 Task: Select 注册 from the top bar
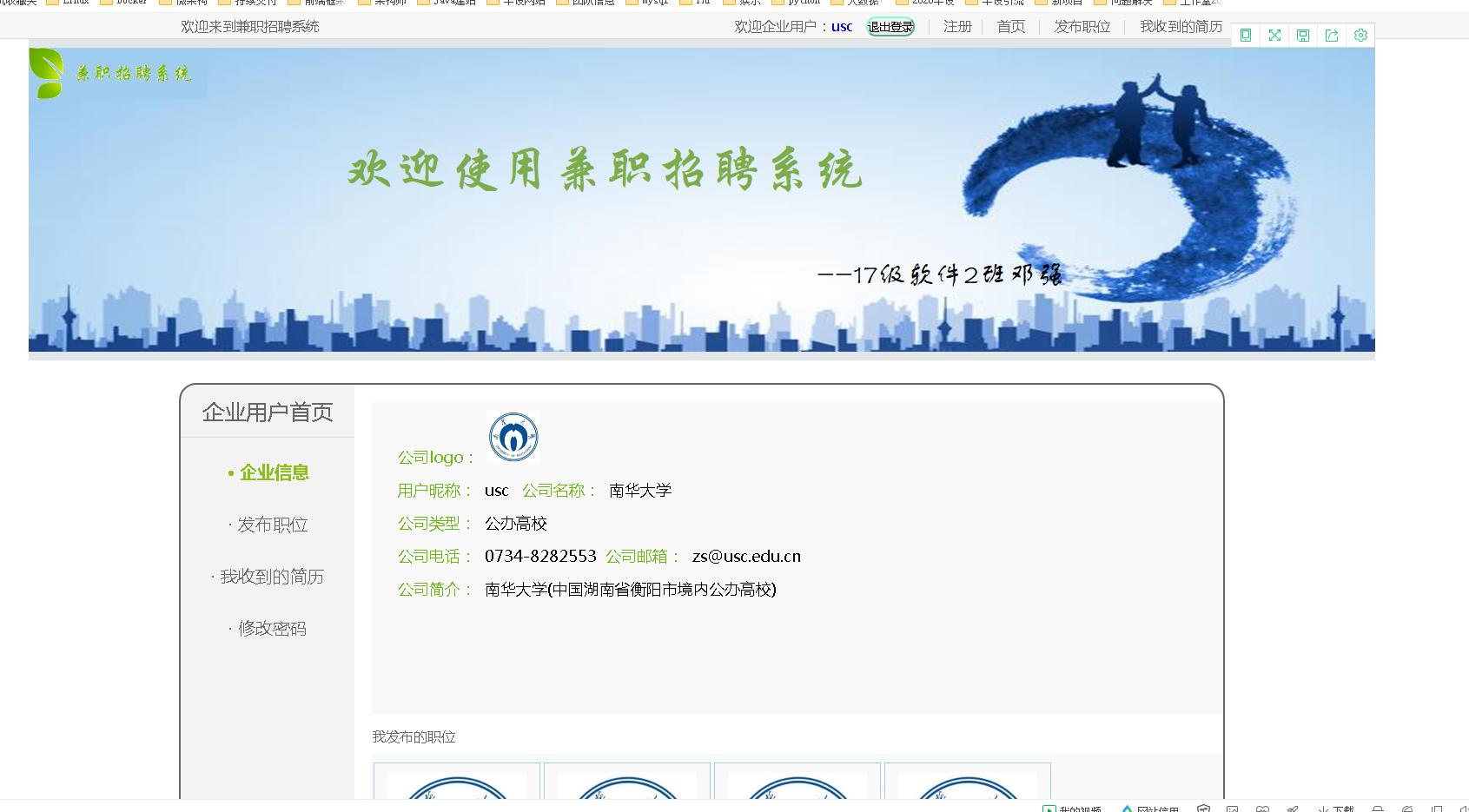pyautogui.click(x=956, y=27)
